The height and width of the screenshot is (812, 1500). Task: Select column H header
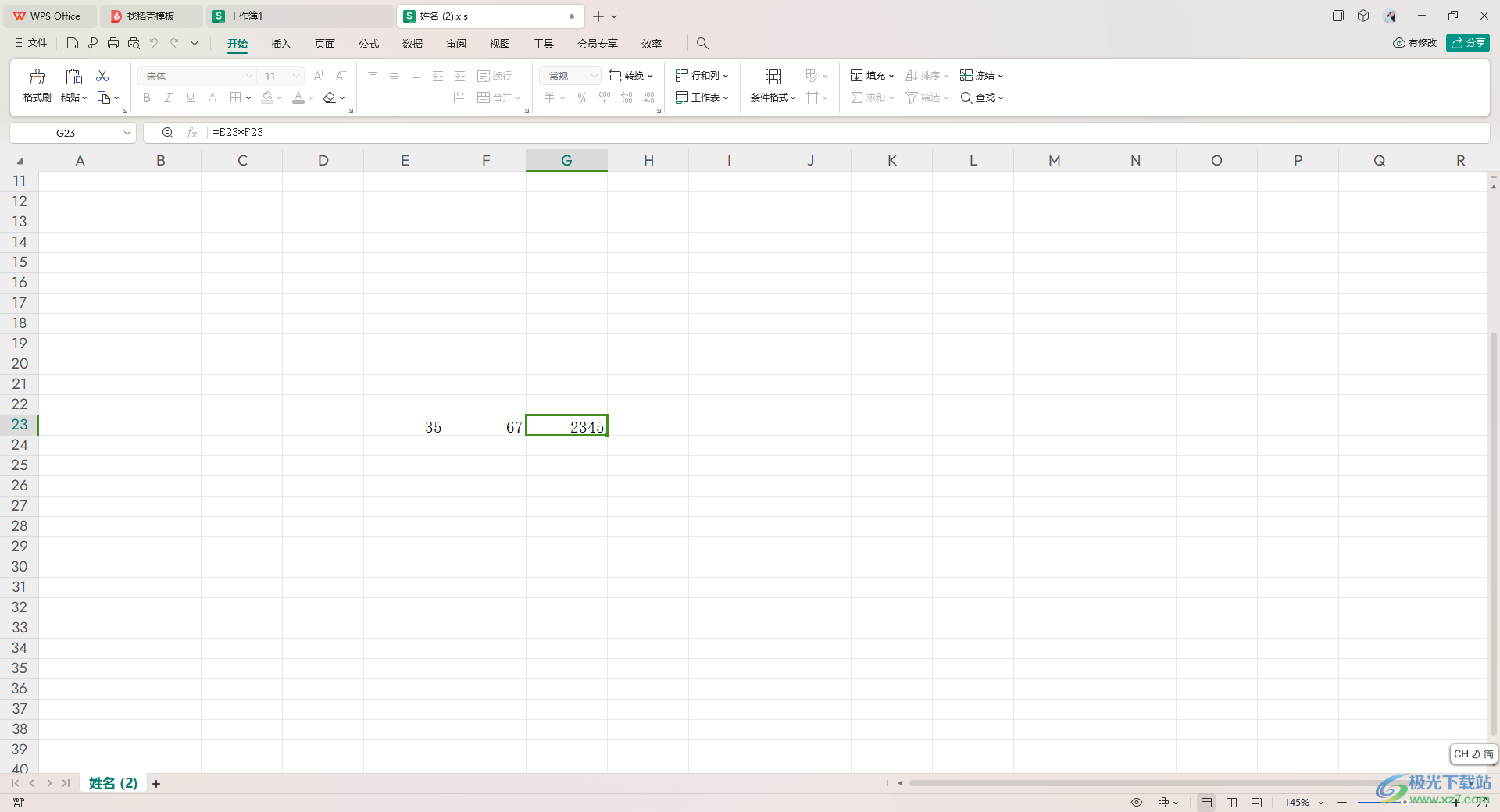[x=648, y=160]
